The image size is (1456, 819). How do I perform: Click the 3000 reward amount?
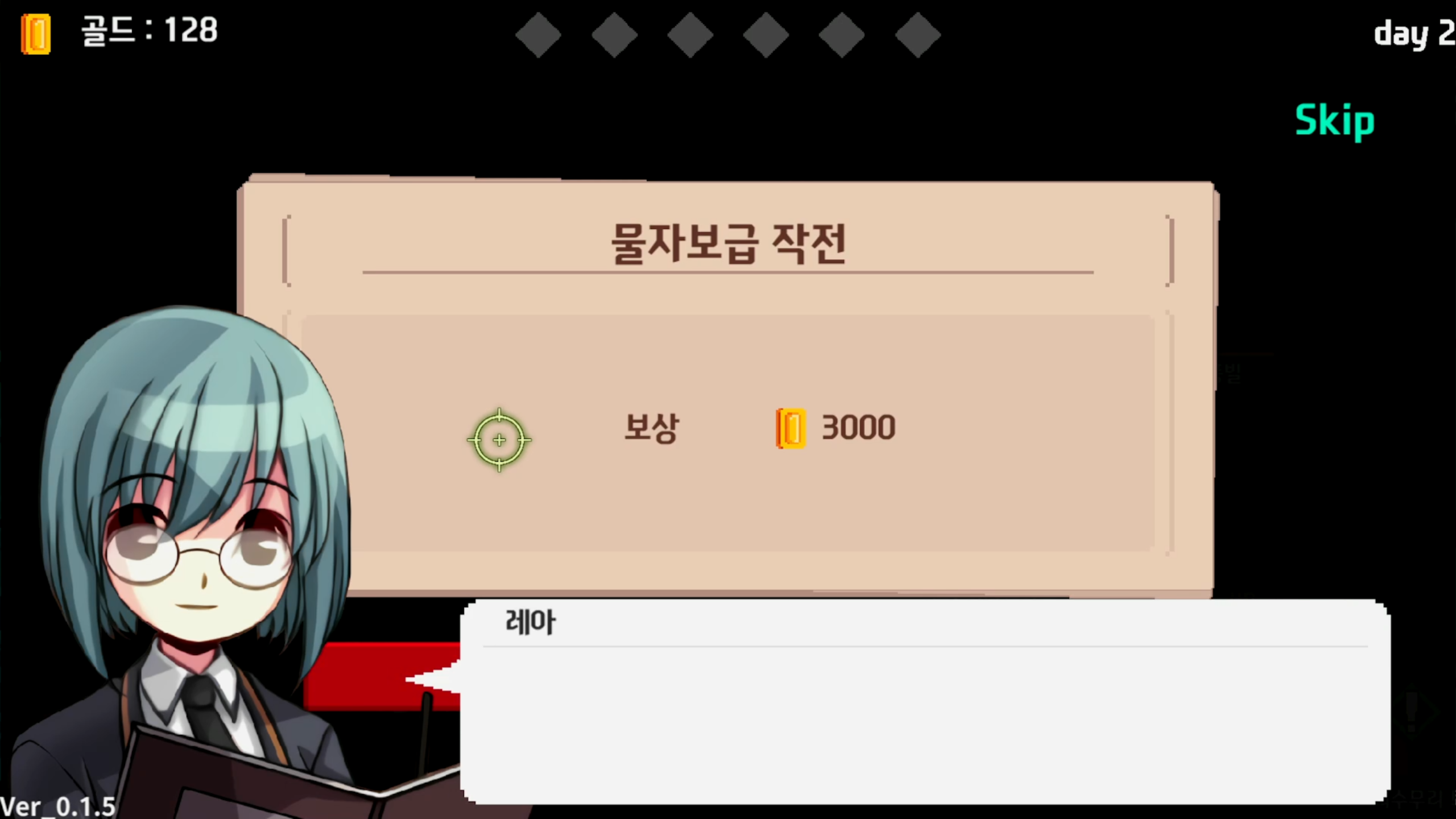pyautogui.click(x=858, y=428)
